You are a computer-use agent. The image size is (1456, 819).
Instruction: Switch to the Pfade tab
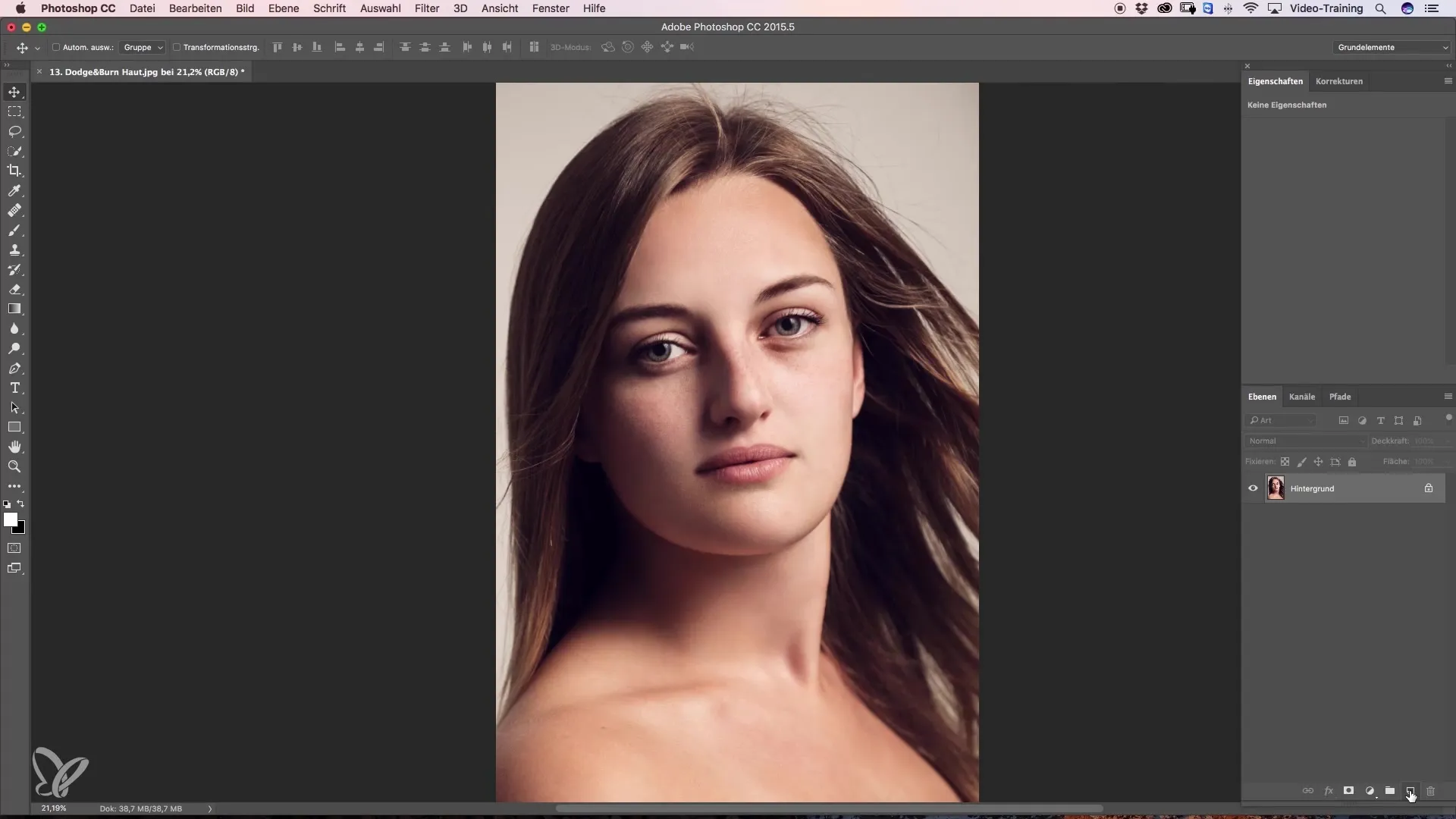point(1339,397)
